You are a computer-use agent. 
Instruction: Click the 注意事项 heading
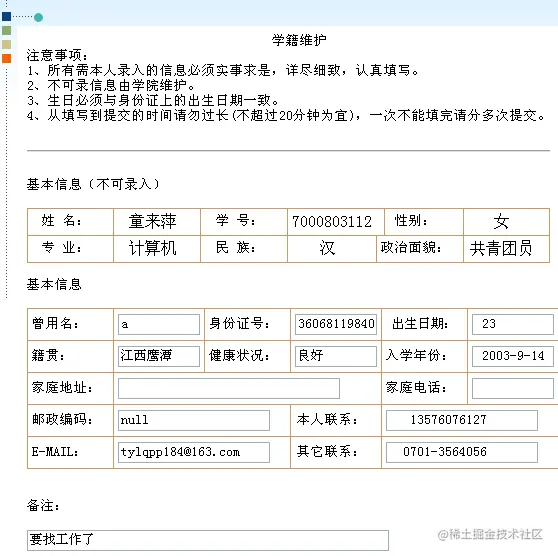[x=57, y=56]
